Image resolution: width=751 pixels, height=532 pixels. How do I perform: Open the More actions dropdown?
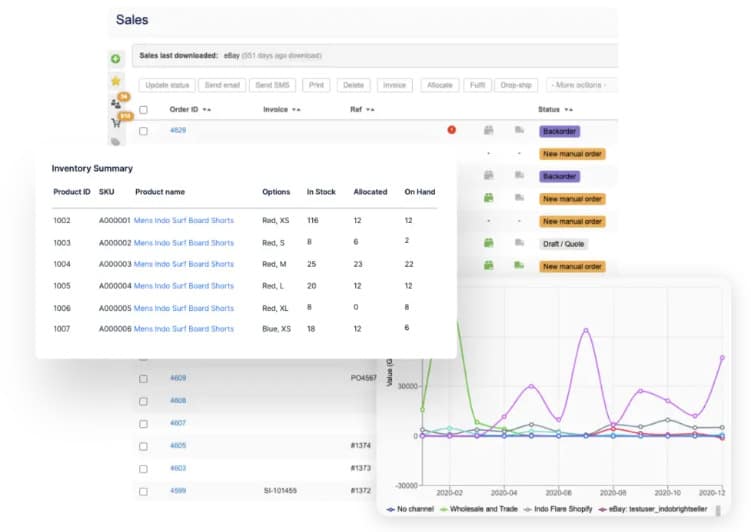tap(581, 85)
